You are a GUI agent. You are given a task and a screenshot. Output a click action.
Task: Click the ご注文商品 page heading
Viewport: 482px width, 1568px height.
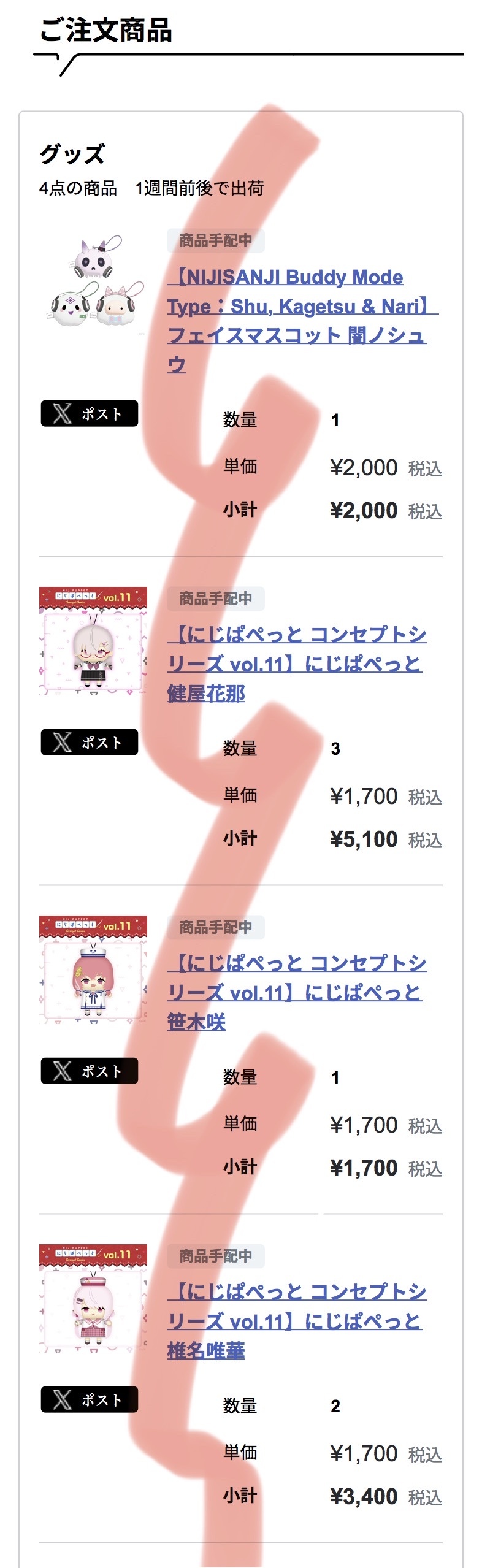click(x=106, y=30)
